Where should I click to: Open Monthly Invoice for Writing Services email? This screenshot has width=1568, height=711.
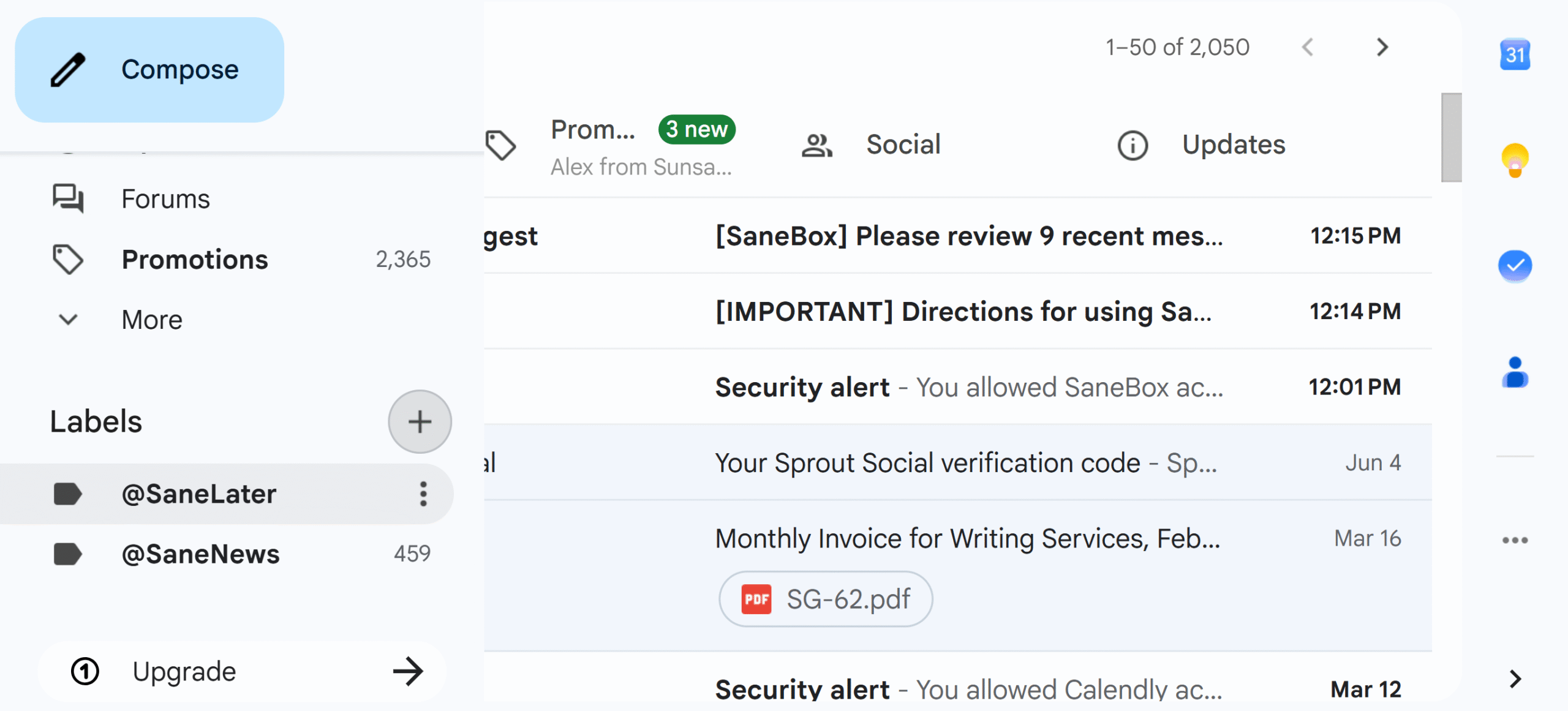coord(958,576)
